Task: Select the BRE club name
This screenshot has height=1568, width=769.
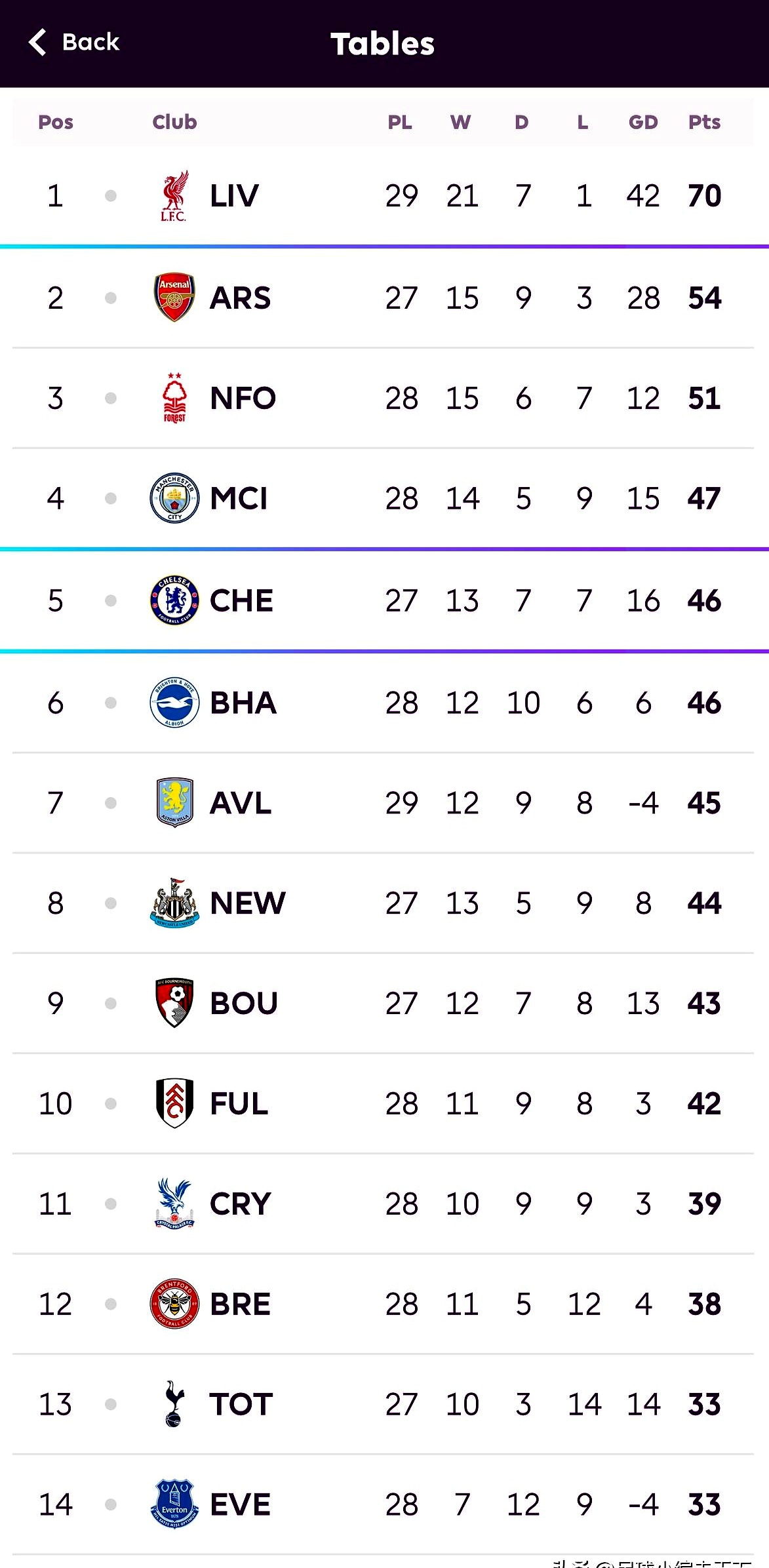Action: click(x=240, y=1304)
